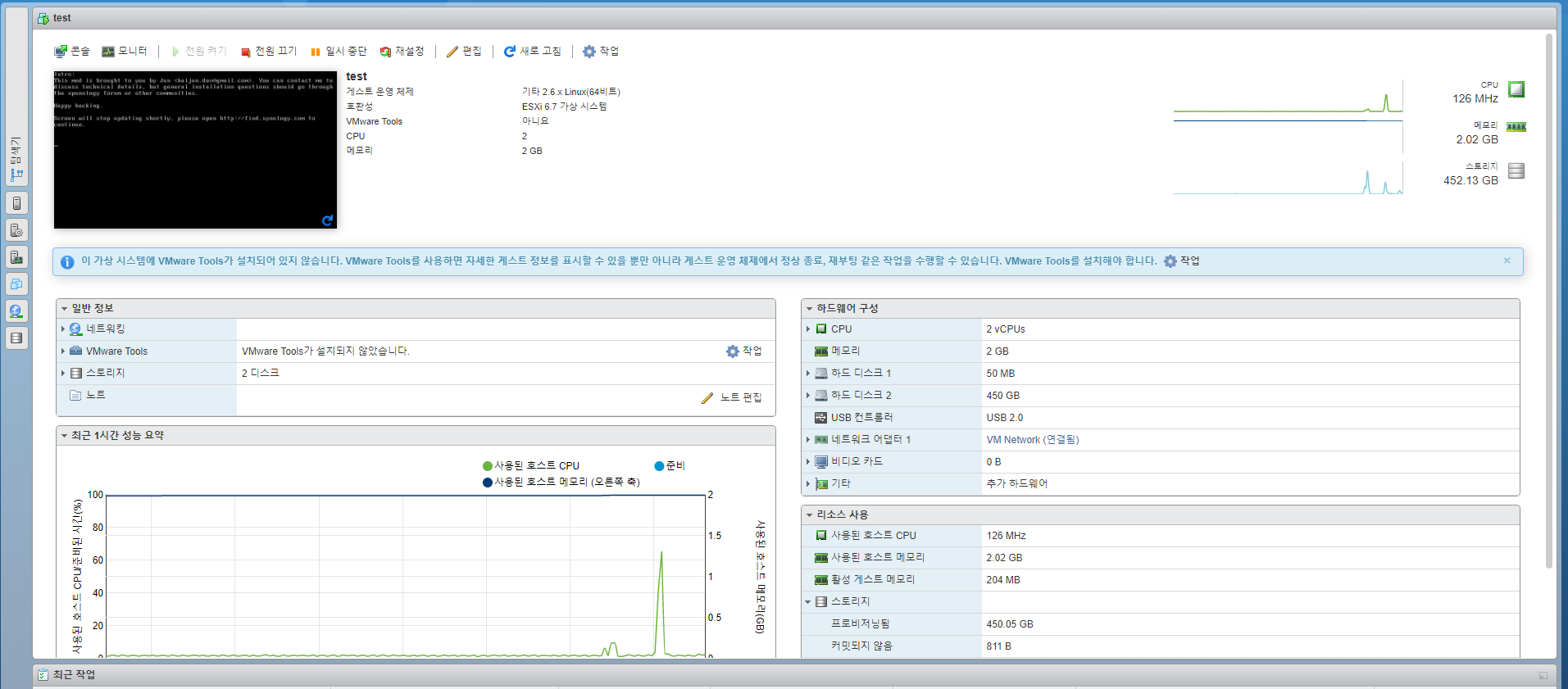The image size is (1568, 689).
Task: Collapse the 하드웨어 구성 panel
Action: point(809,309)
